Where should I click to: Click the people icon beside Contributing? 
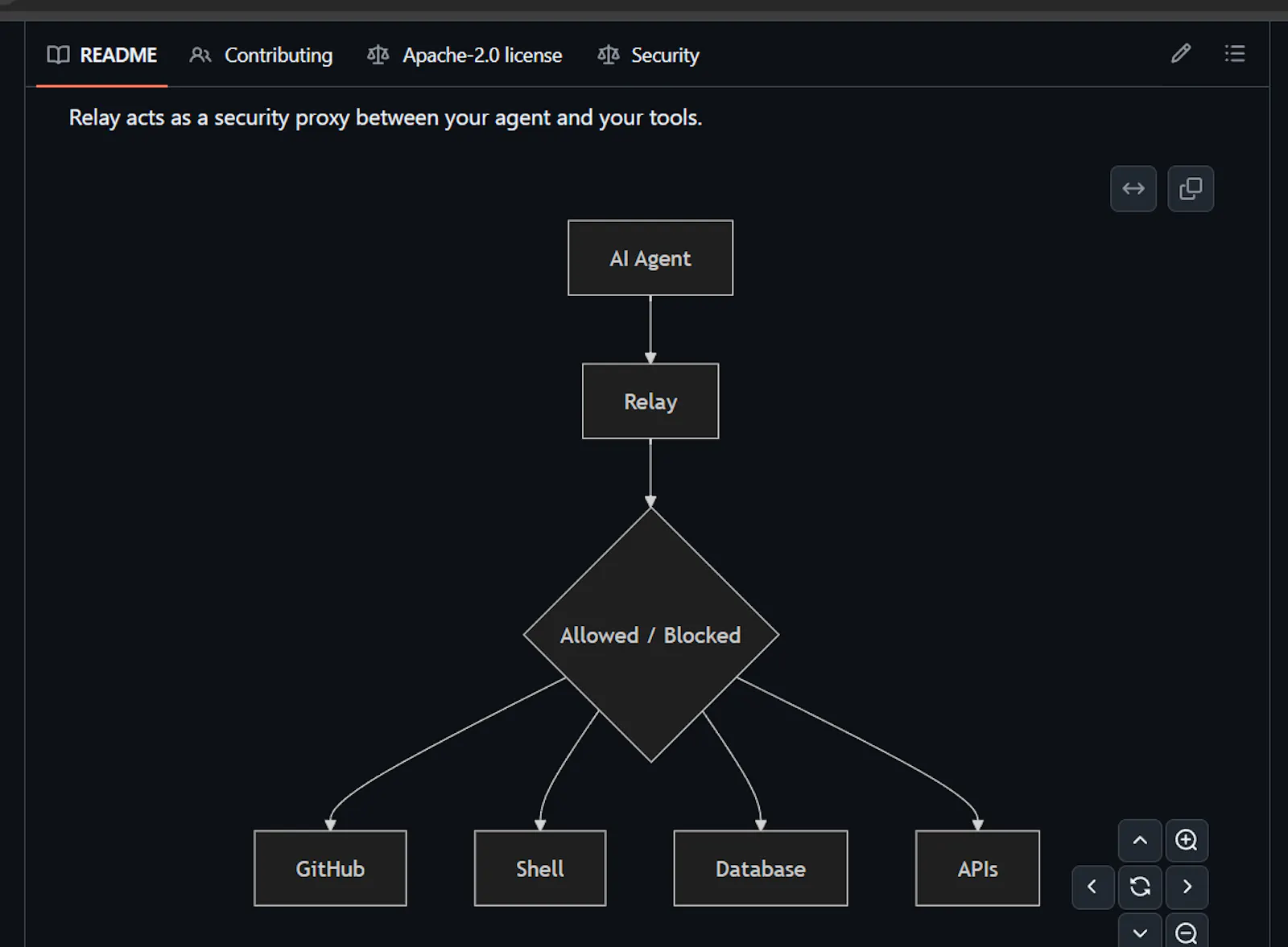pyautogui.click(x=200, y=55)
